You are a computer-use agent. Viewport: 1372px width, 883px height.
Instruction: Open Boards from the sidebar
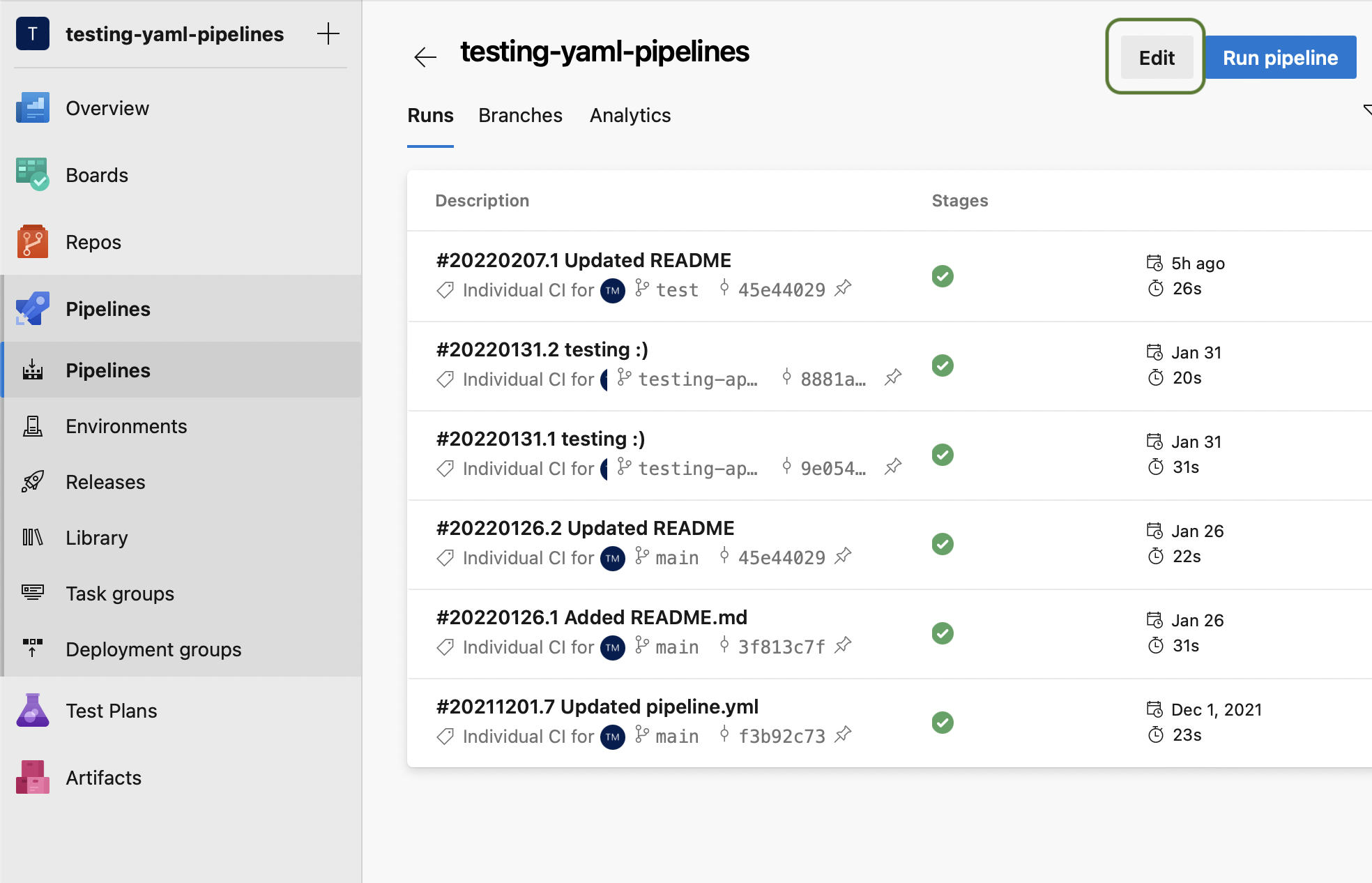96,175
